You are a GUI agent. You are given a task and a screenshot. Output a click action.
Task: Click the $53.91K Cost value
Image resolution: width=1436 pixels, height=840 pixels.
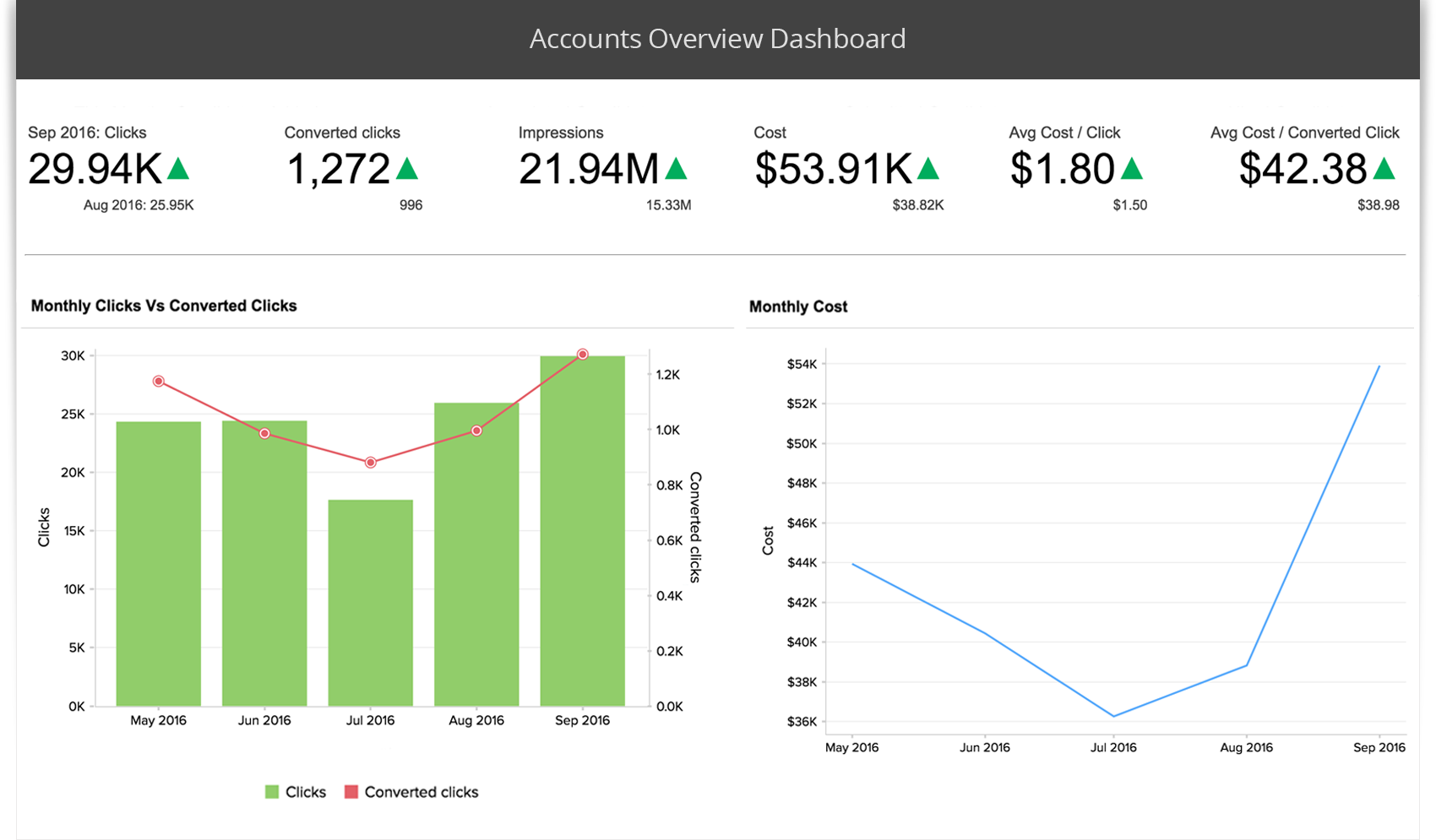(x=833, y=170)
